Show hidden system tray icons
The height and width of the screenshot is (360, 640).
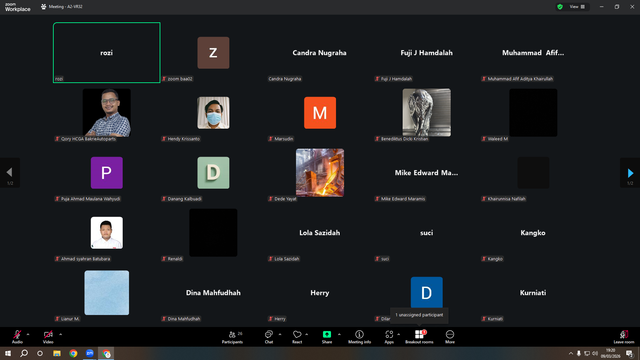pyautogui.click(x=571, y=353)
